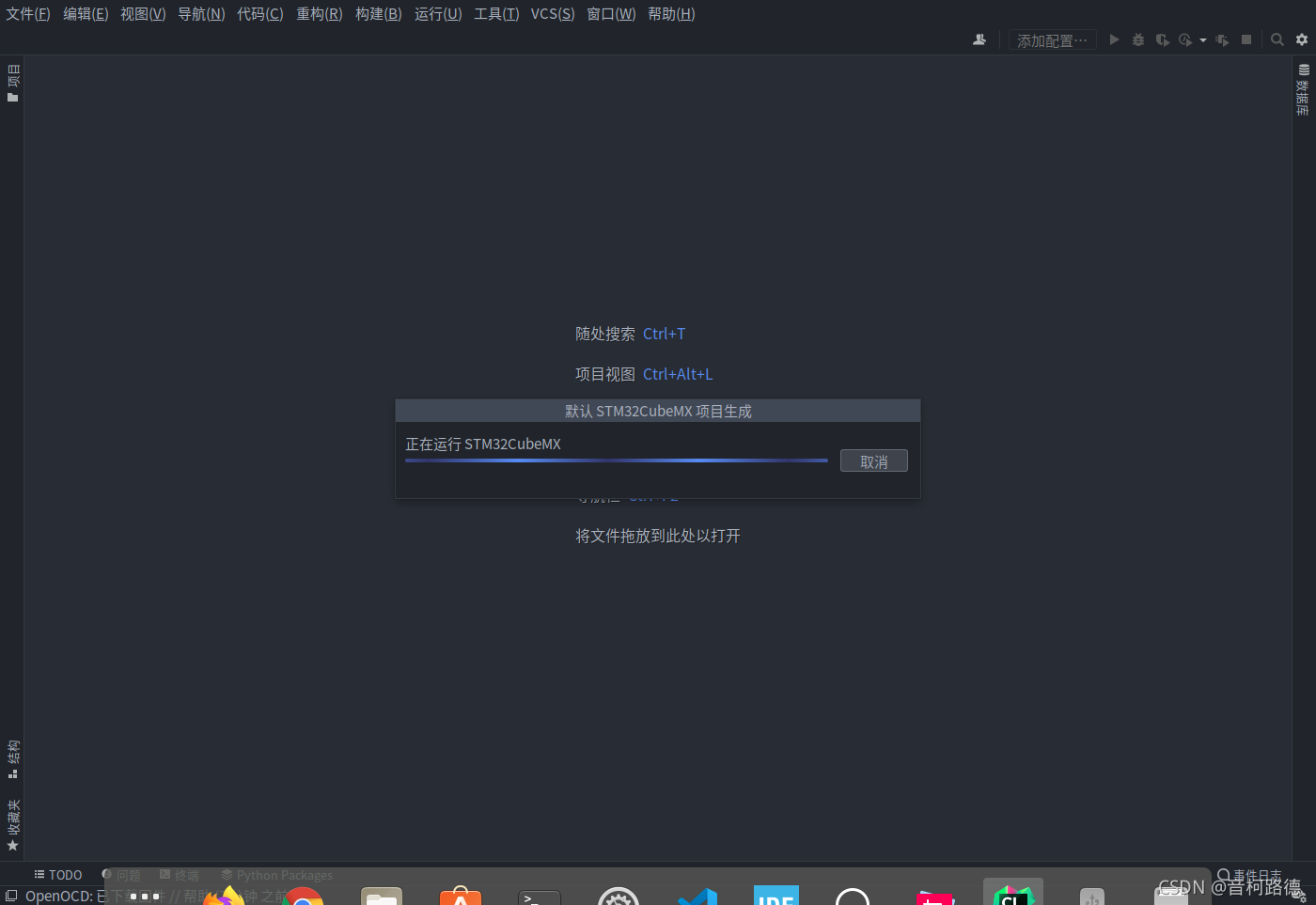Viewport: 1316px width, 905px height.
Task: Launch Visual Studio Code from dock
Action: (x=697, y=896)
